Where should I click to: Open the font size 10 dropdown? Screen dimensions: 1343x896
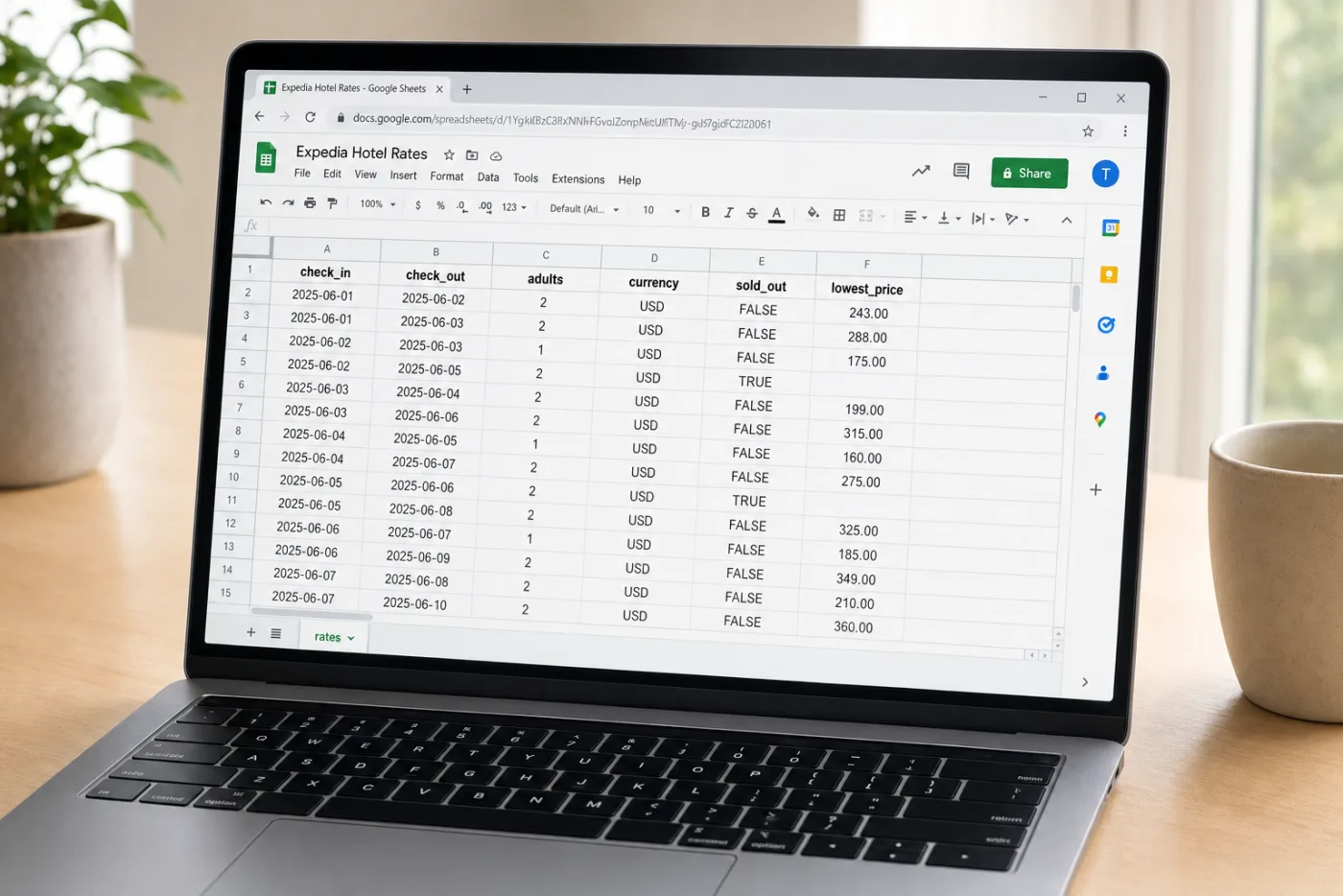point(661,210)
